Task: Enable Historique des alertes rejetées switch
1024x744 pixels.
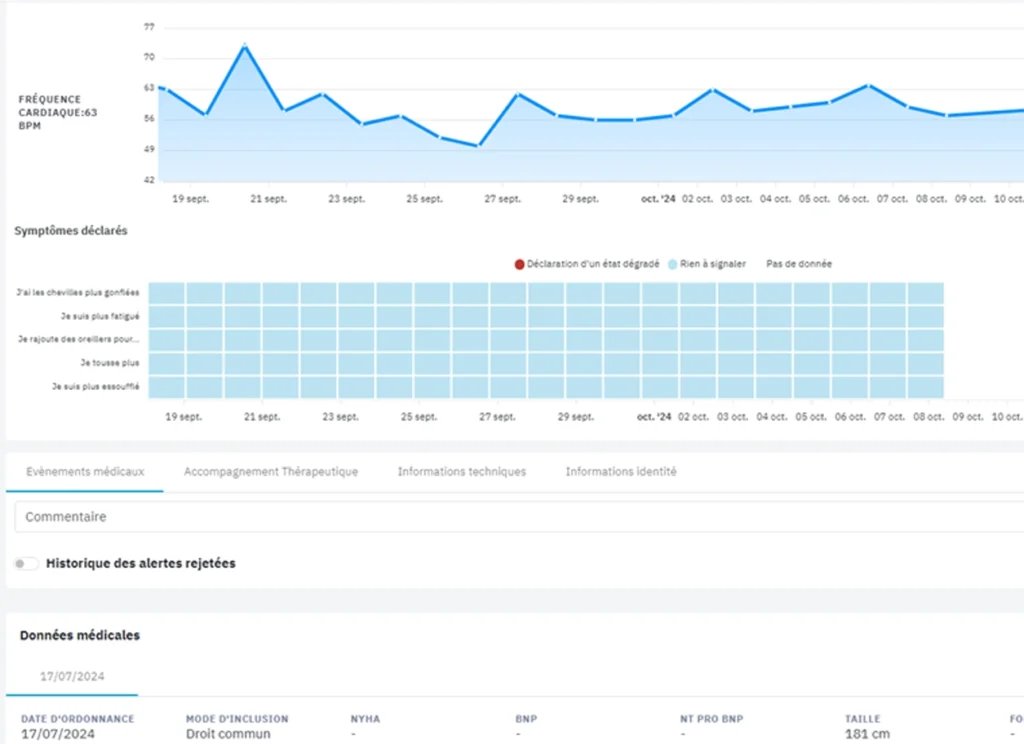Action: [27, 564]
